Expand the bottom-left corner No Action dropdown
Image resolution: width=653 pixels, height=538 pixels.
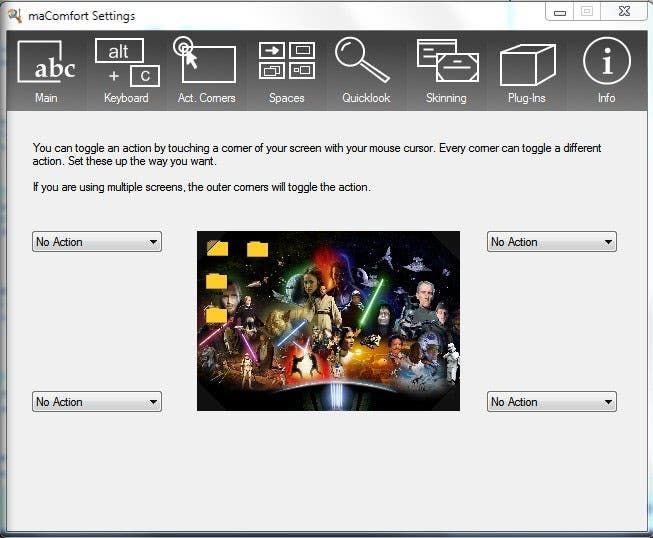(97, 402)
